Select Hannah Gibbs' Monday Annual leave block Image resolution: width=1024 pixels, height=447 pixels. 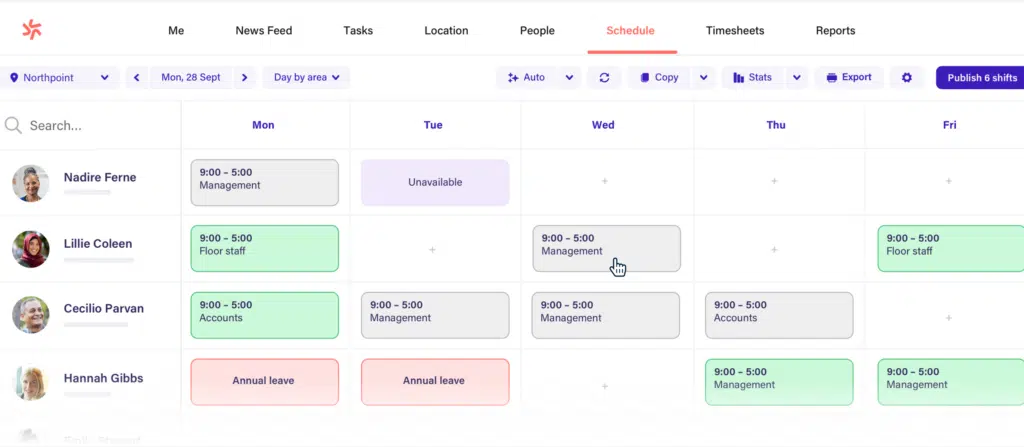tap(264, 381)
